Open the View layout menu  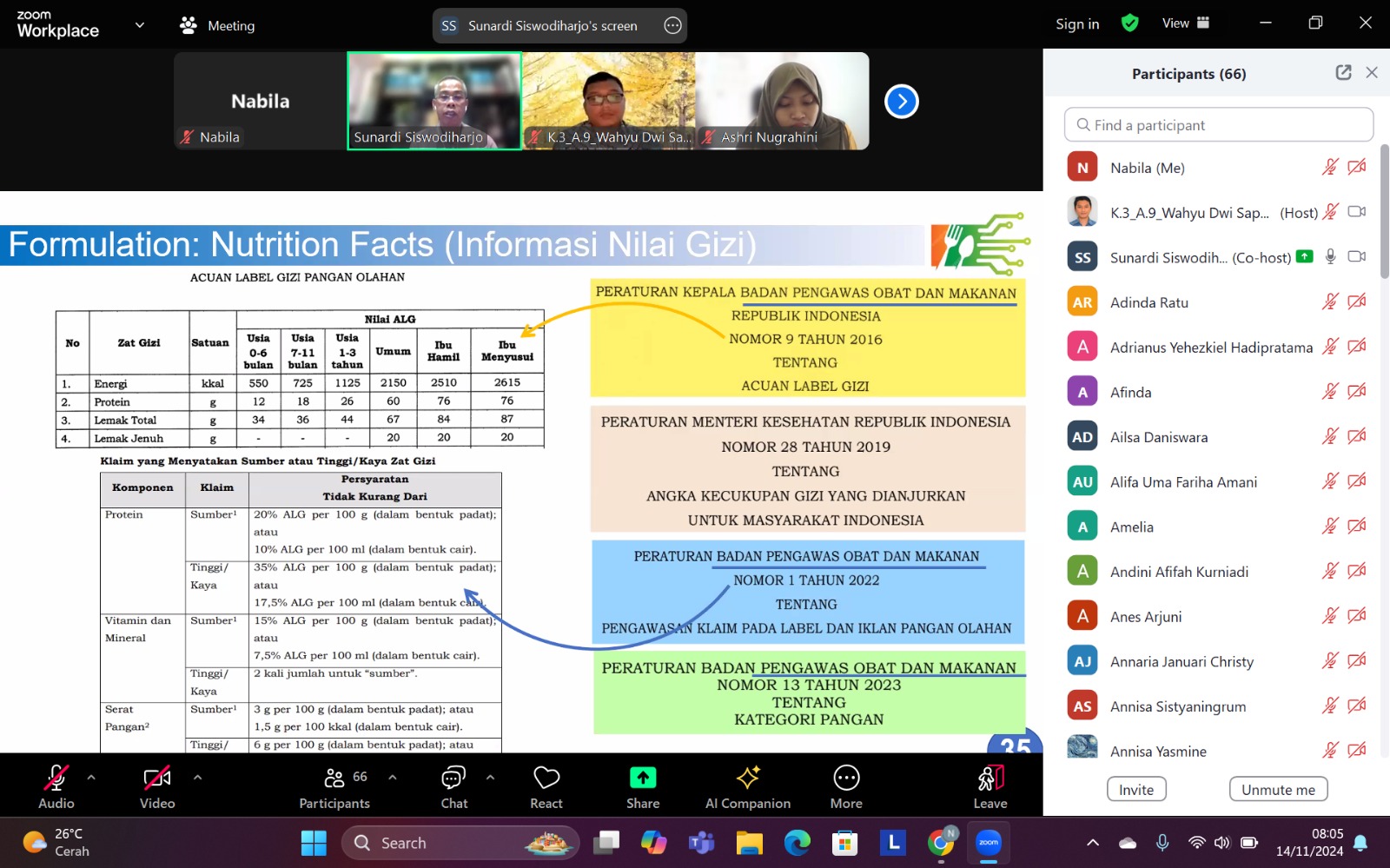click(x=1185, y=23)
